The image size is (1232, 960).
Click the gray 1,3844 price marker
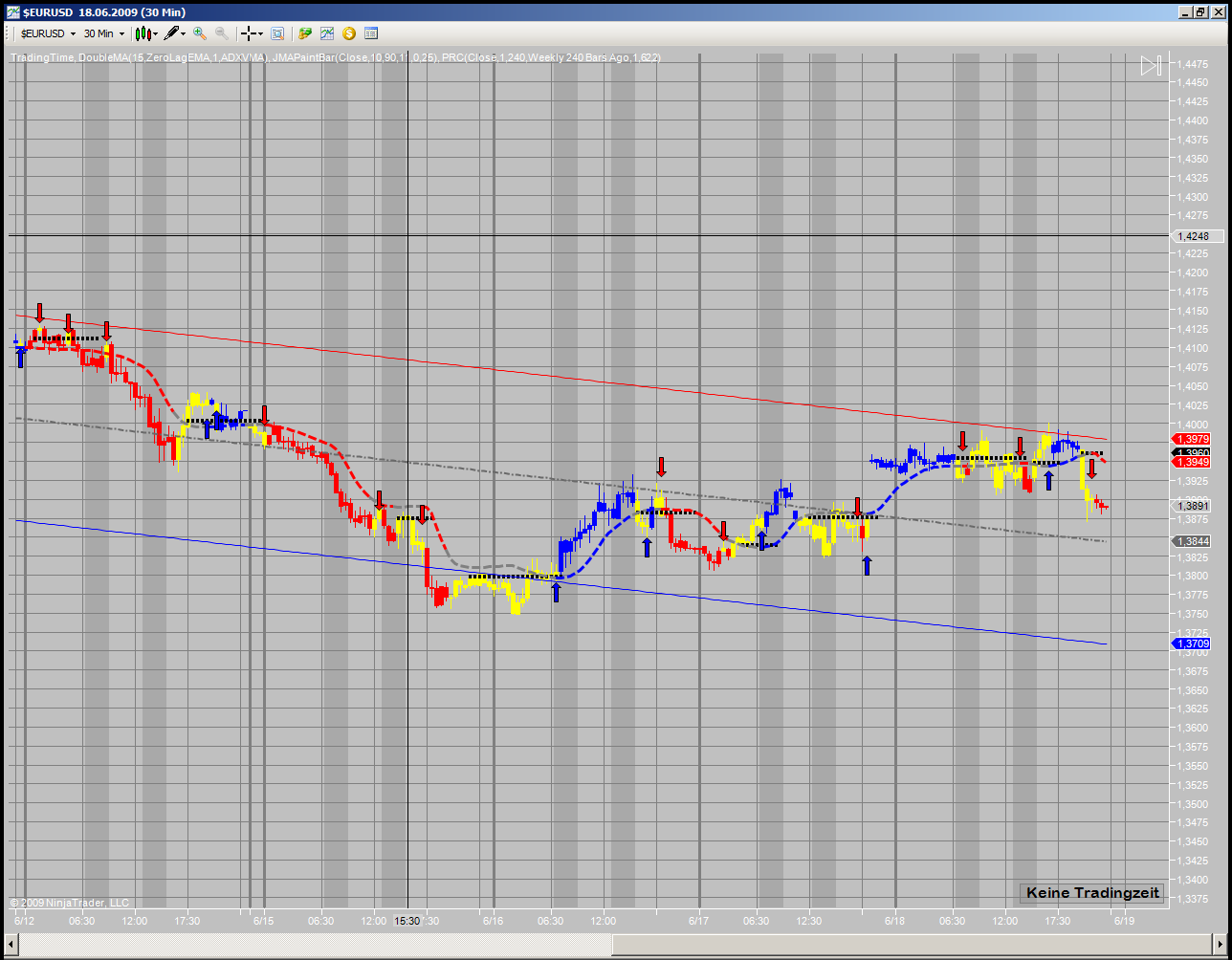coord(1193,541)
